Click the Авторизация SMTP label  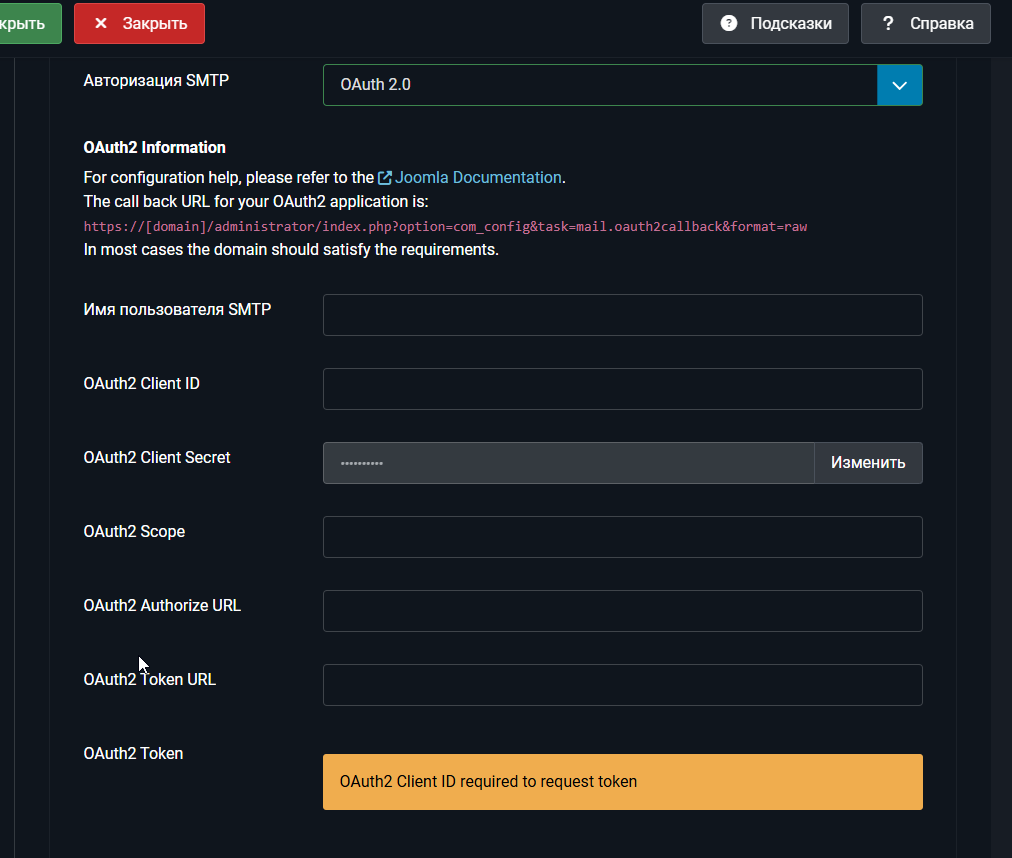pos(156,81)
